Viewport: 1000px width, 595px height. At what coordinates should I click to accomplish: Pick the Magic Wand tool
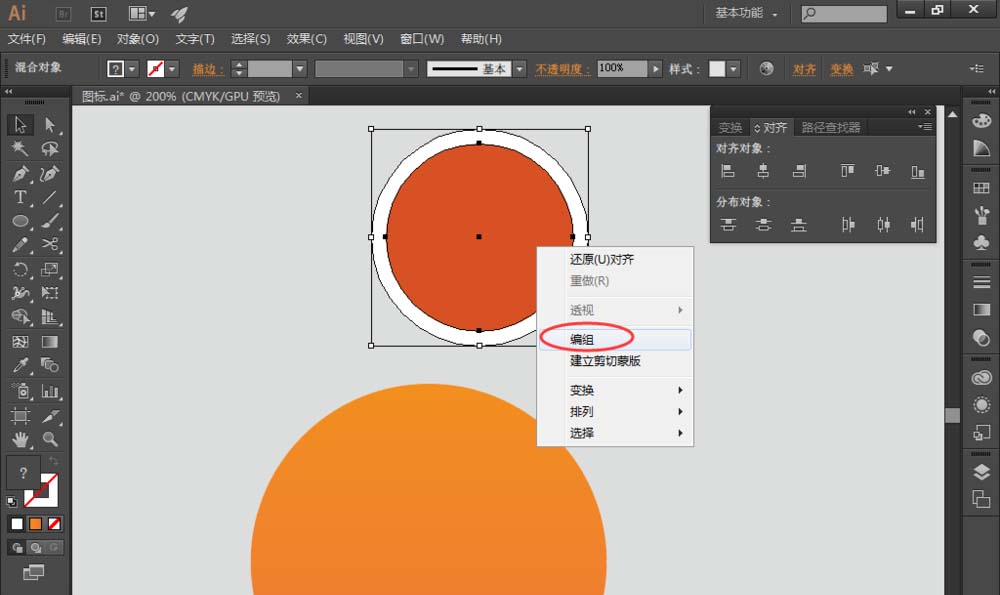point(20,149)
